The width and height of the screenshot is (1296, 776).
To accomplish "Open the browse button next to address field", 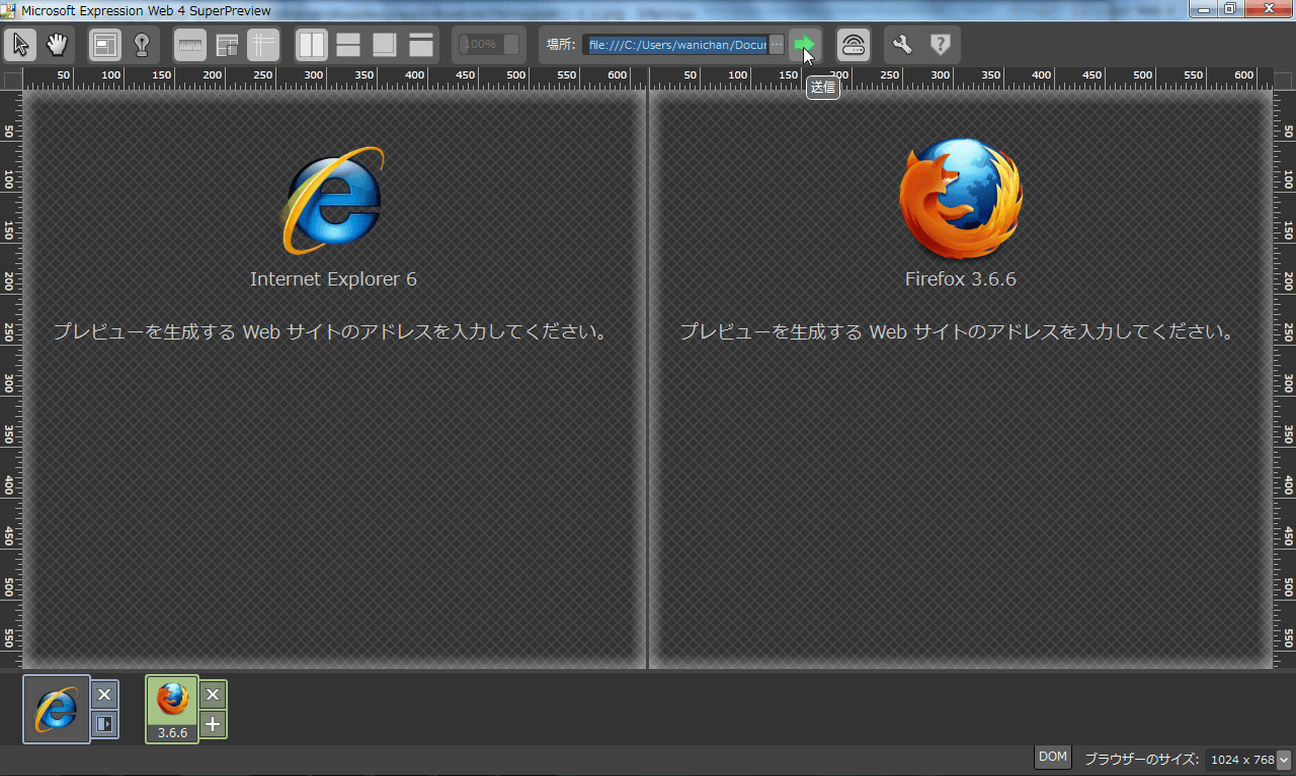I will click(x=777, y=45).
